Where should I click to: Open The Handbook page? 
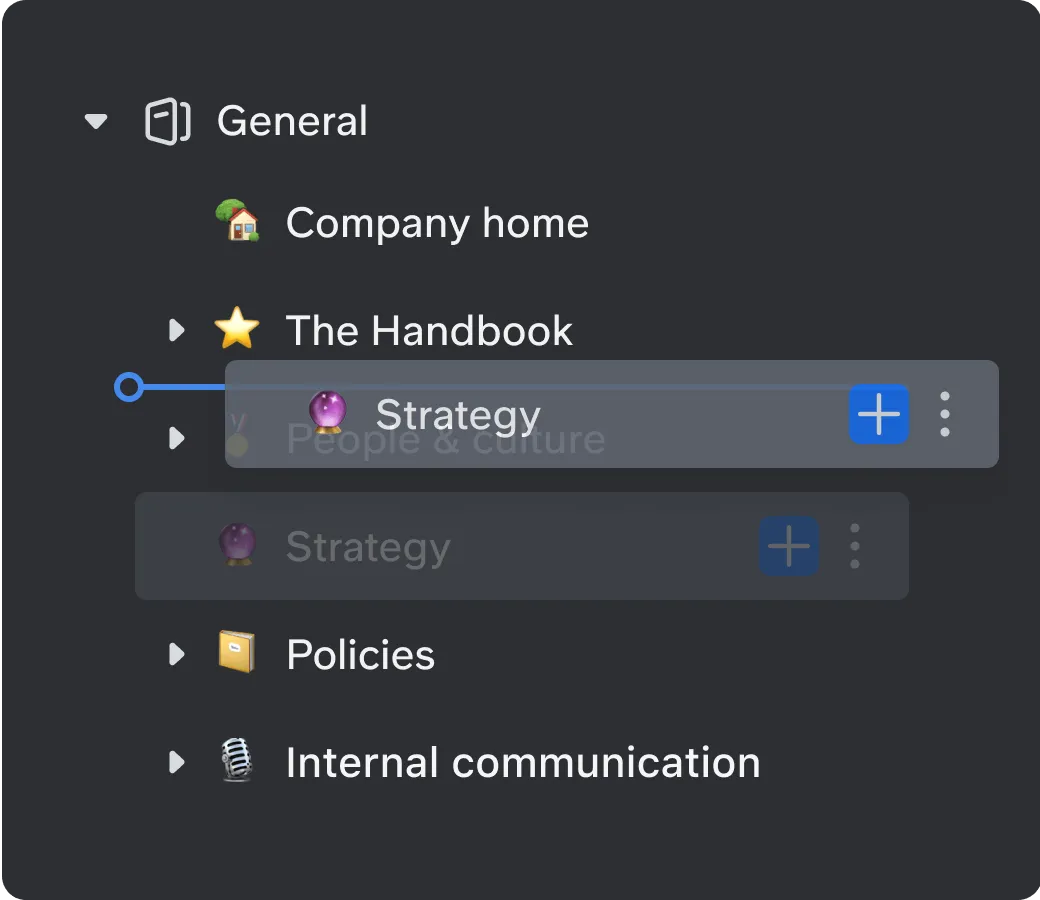click(x=429, y=330)
